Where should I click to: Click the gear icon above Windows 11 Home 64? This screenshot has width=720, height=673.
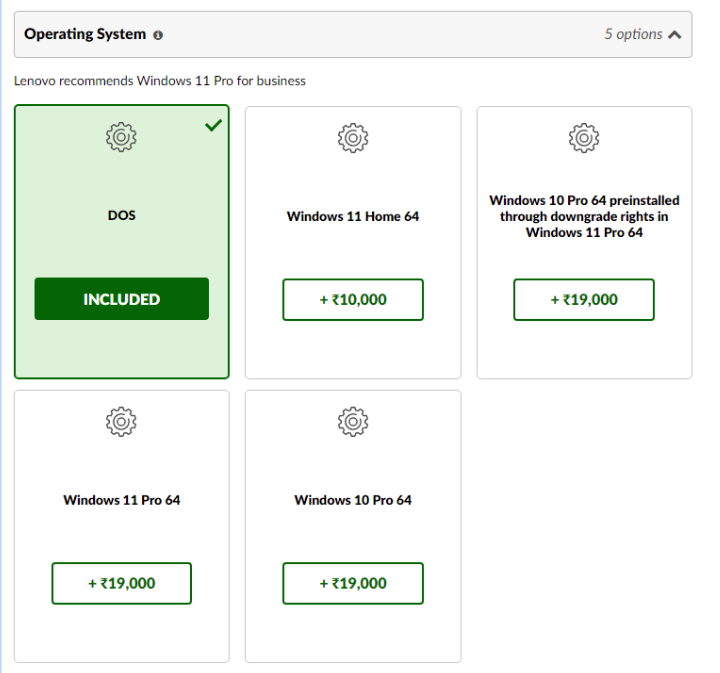click(x=352, y=137)
